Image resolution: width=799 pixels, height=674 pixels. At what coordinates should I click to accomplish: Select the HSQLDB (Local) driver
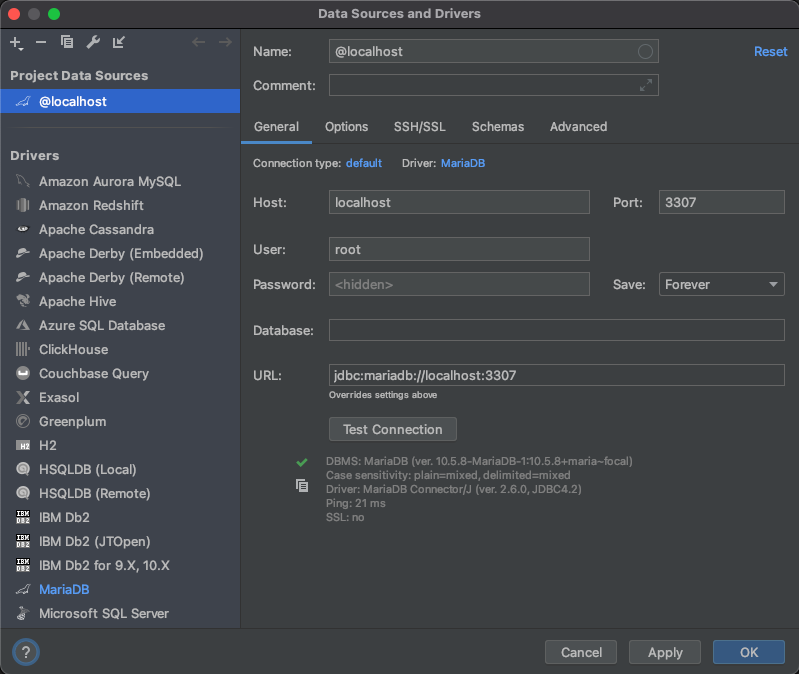click(x=120, y=469)
